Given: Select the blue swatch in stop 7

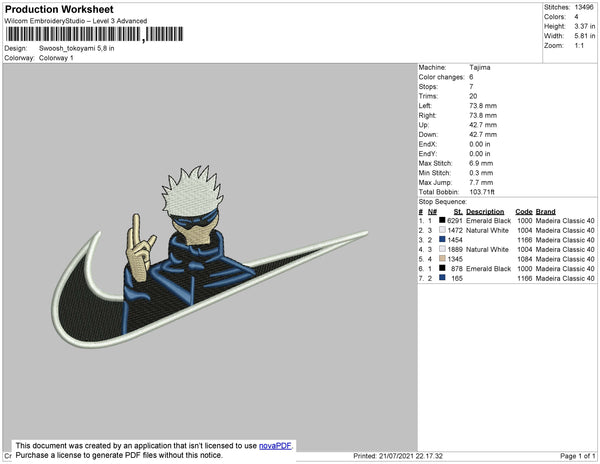Looking at the screenshot, I should coord(442,278).
